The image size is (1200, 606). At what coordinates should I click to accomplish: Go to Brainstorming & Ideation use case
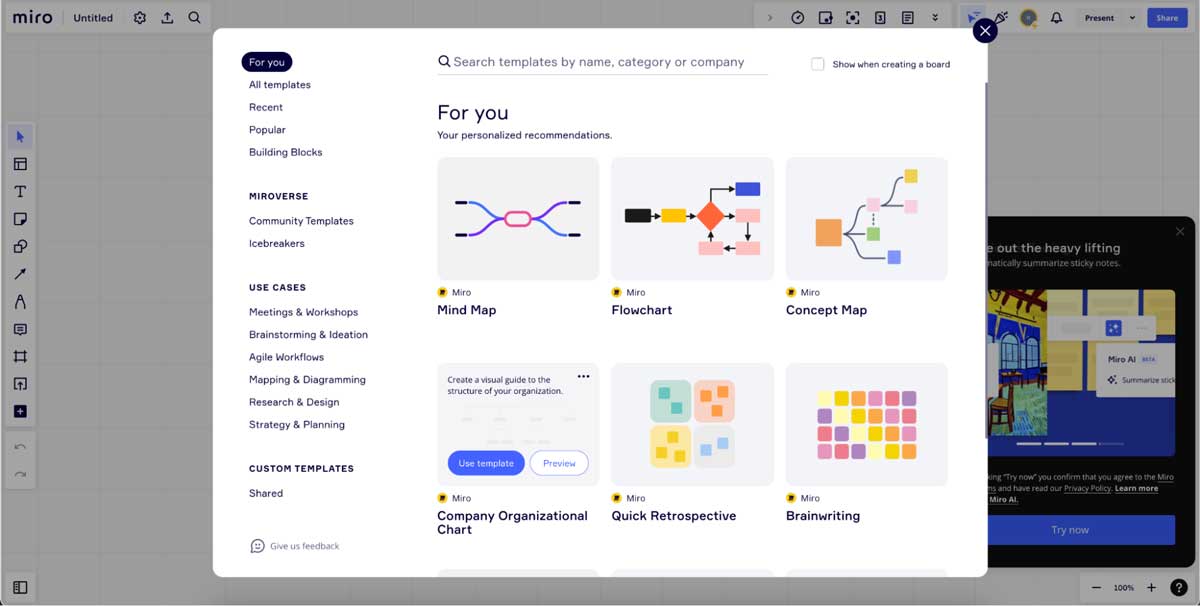pyautogui.click(x=308, y=335)
